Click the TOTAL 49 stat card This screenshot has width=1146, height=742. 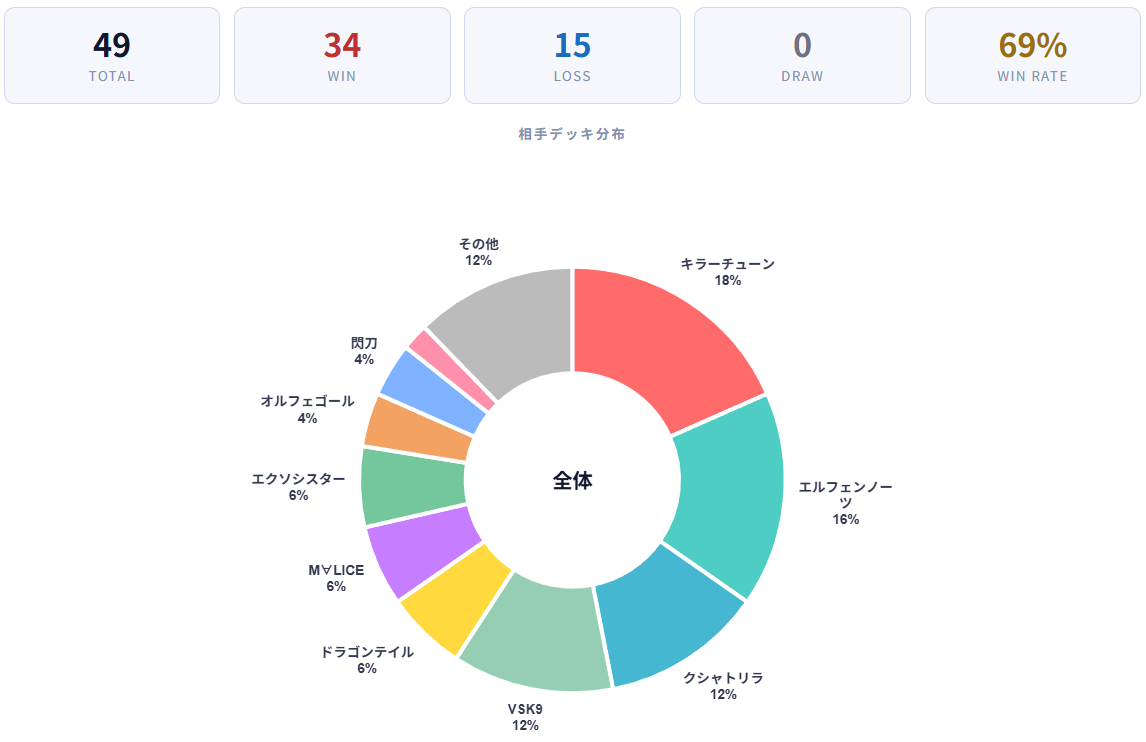point(112,56)
